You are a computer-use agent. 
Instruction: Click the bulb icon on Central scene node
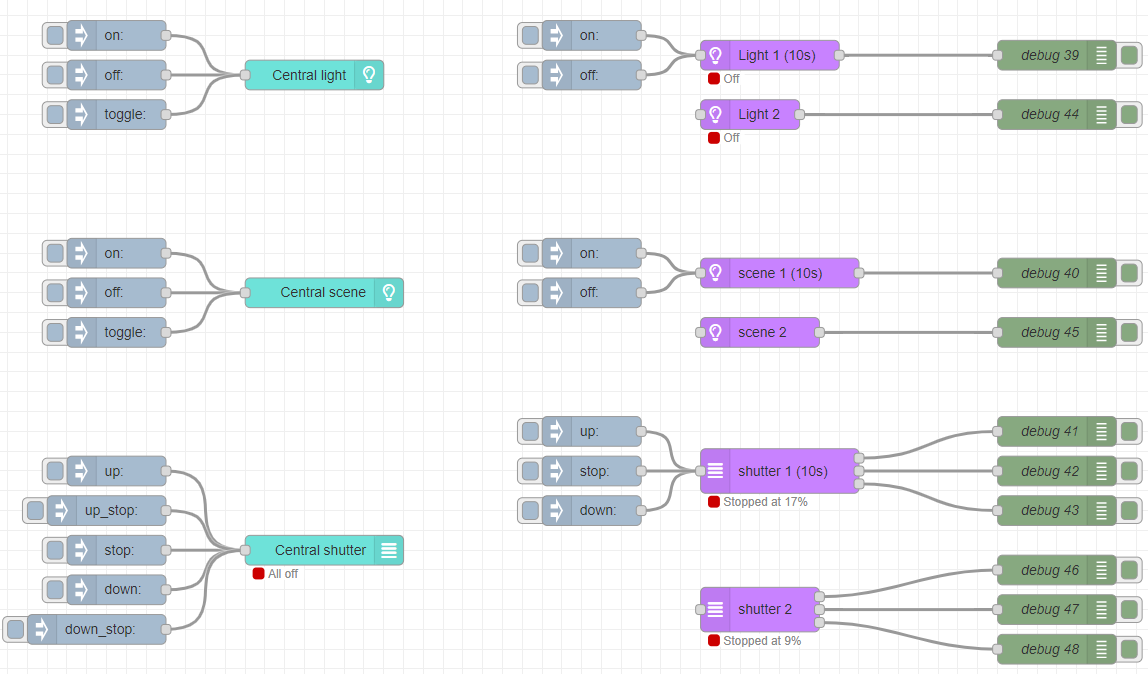pos(389,293)
